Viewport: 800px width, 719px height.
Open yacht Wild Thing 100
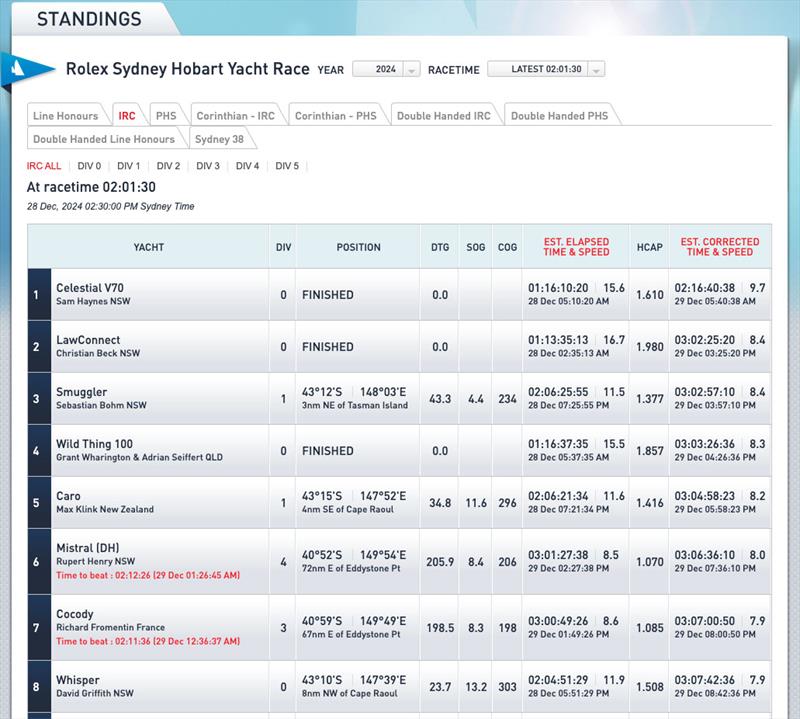94,444
